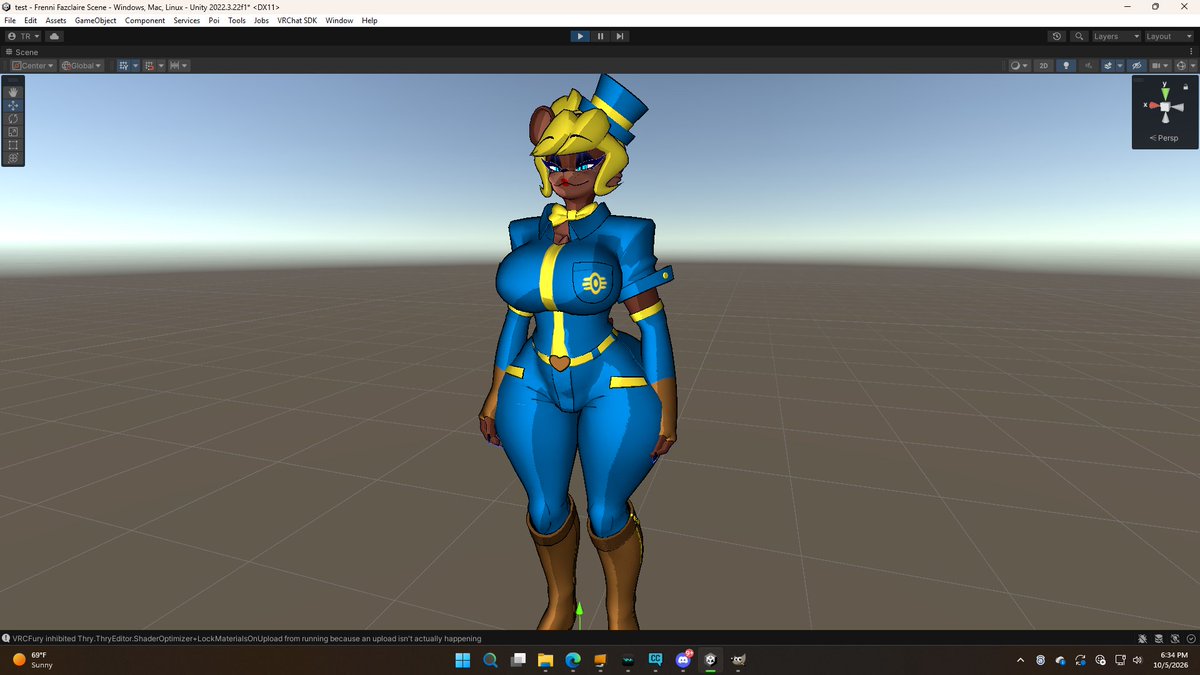Open Microsoft Edge from the taskbar
The image size is (1200, 675).
(573, 660)
